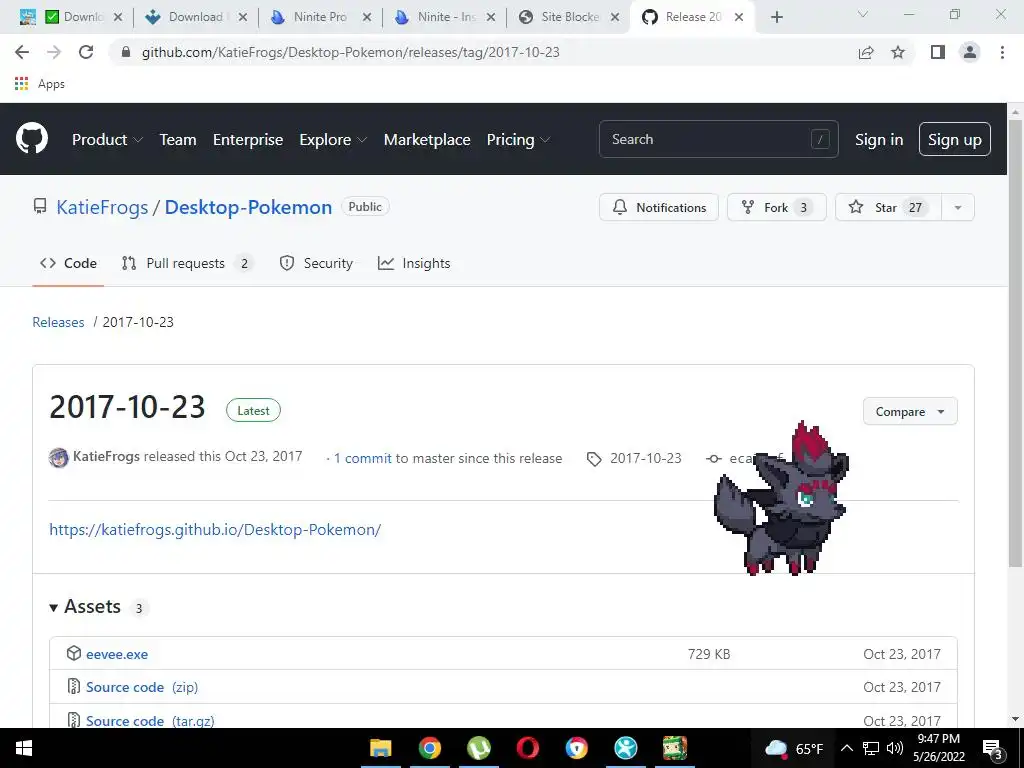The image size is (1024, 768).
Task: Open the Compare dropdown button
Action: 910,411
